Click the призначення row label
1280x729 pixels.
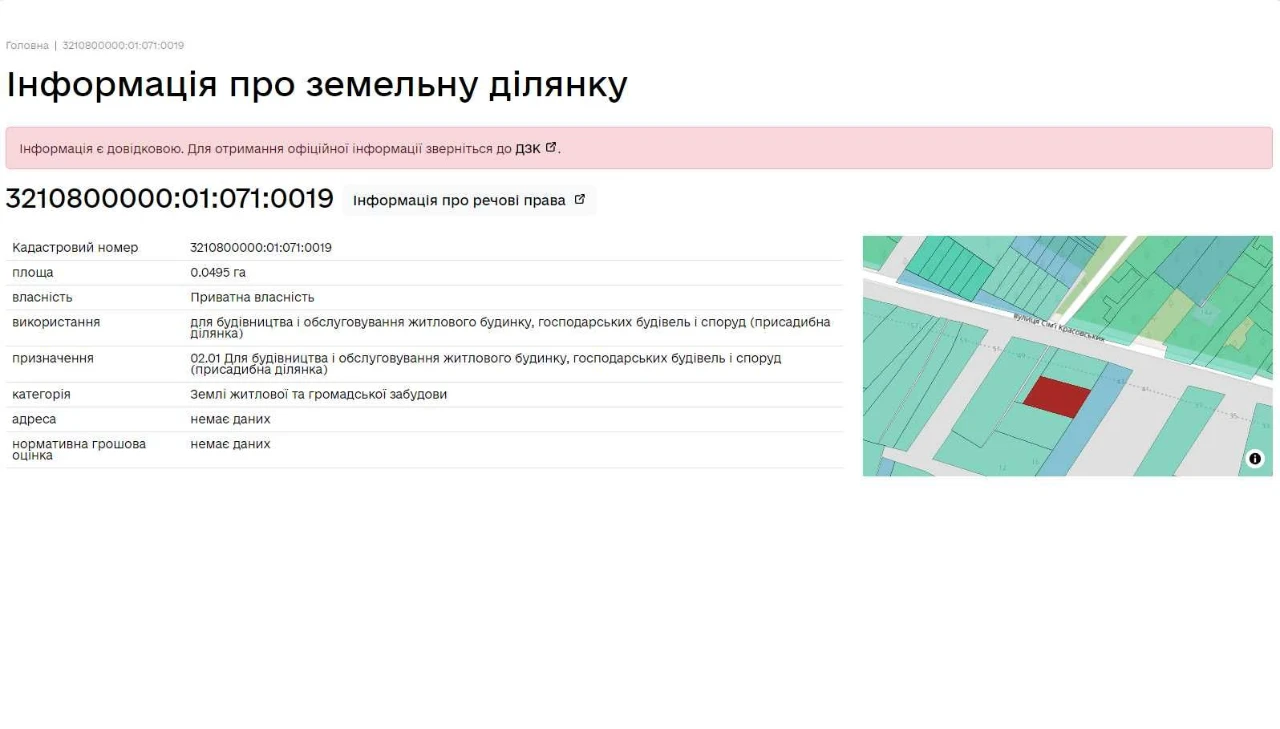pos(53,358)
